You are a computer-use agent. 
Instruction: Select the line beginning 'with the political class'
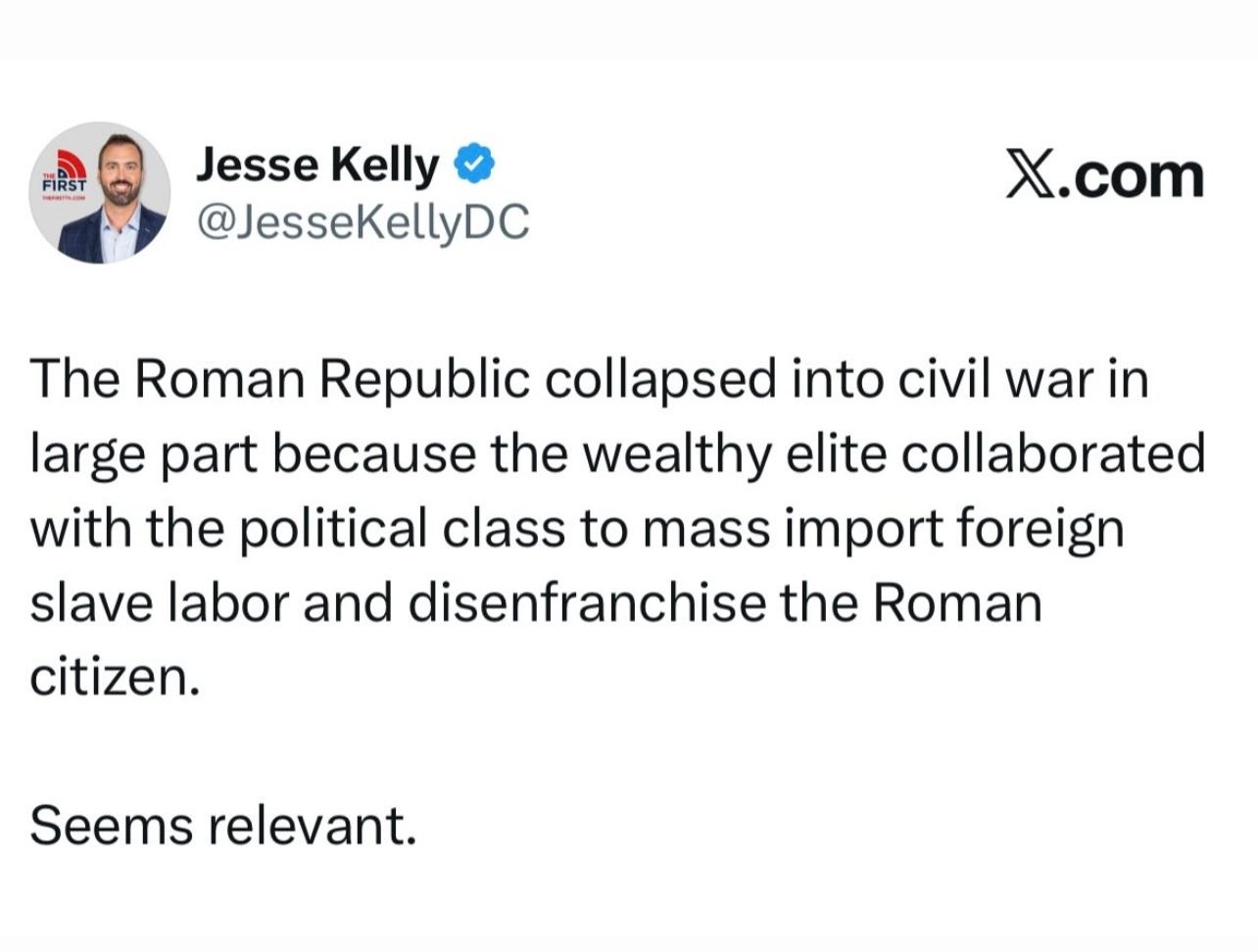pyautogui.click(x=577, y=529)
